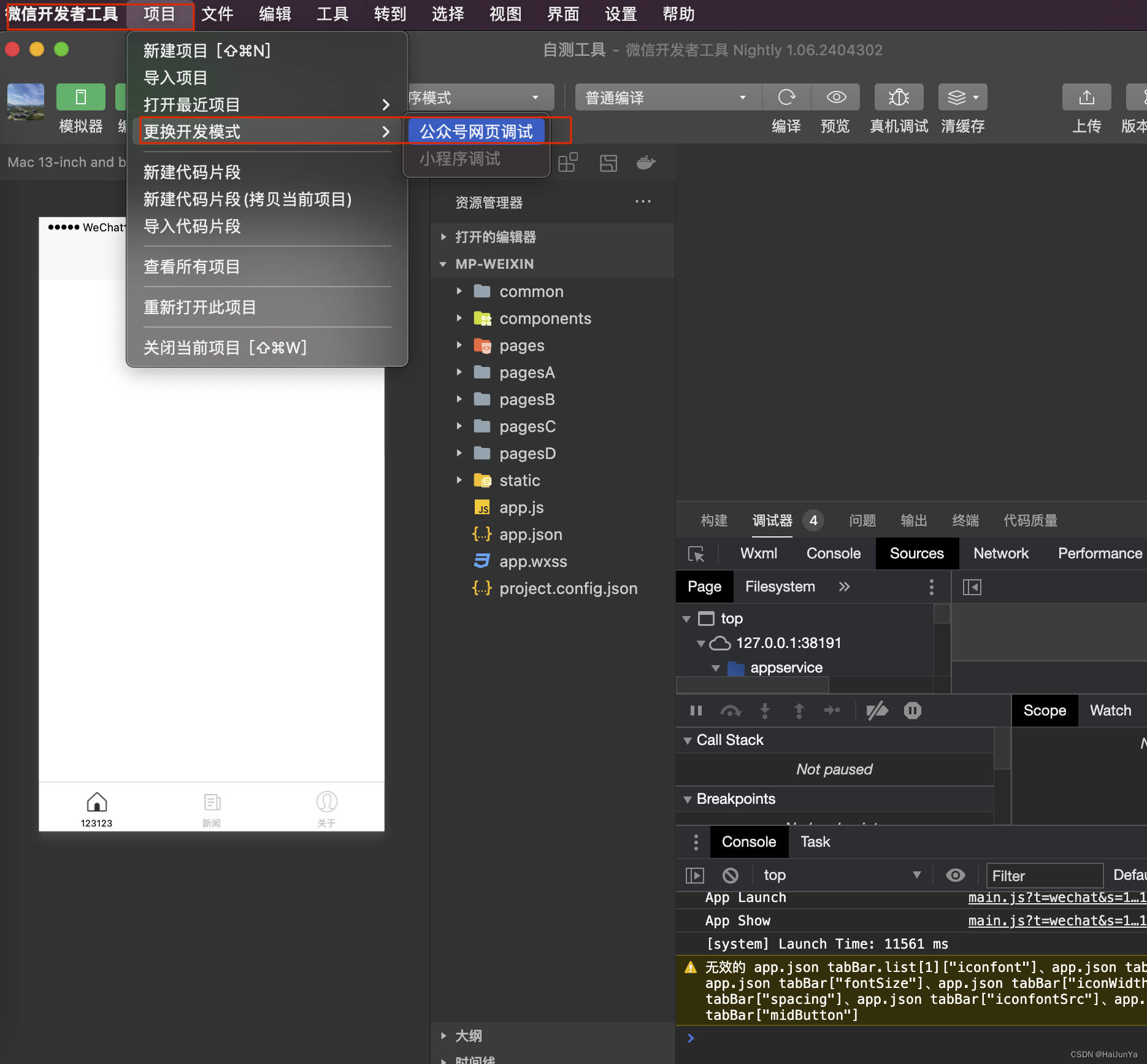Click the extensions grid icon in editor toolbar

click(x=568, y=163)
